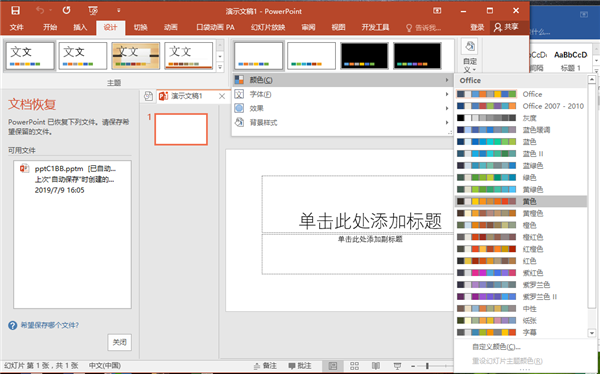The height and width of the screenshot is (374, 600).
Task: Click color list scrollbar up arrow
Action: [592, 80]
